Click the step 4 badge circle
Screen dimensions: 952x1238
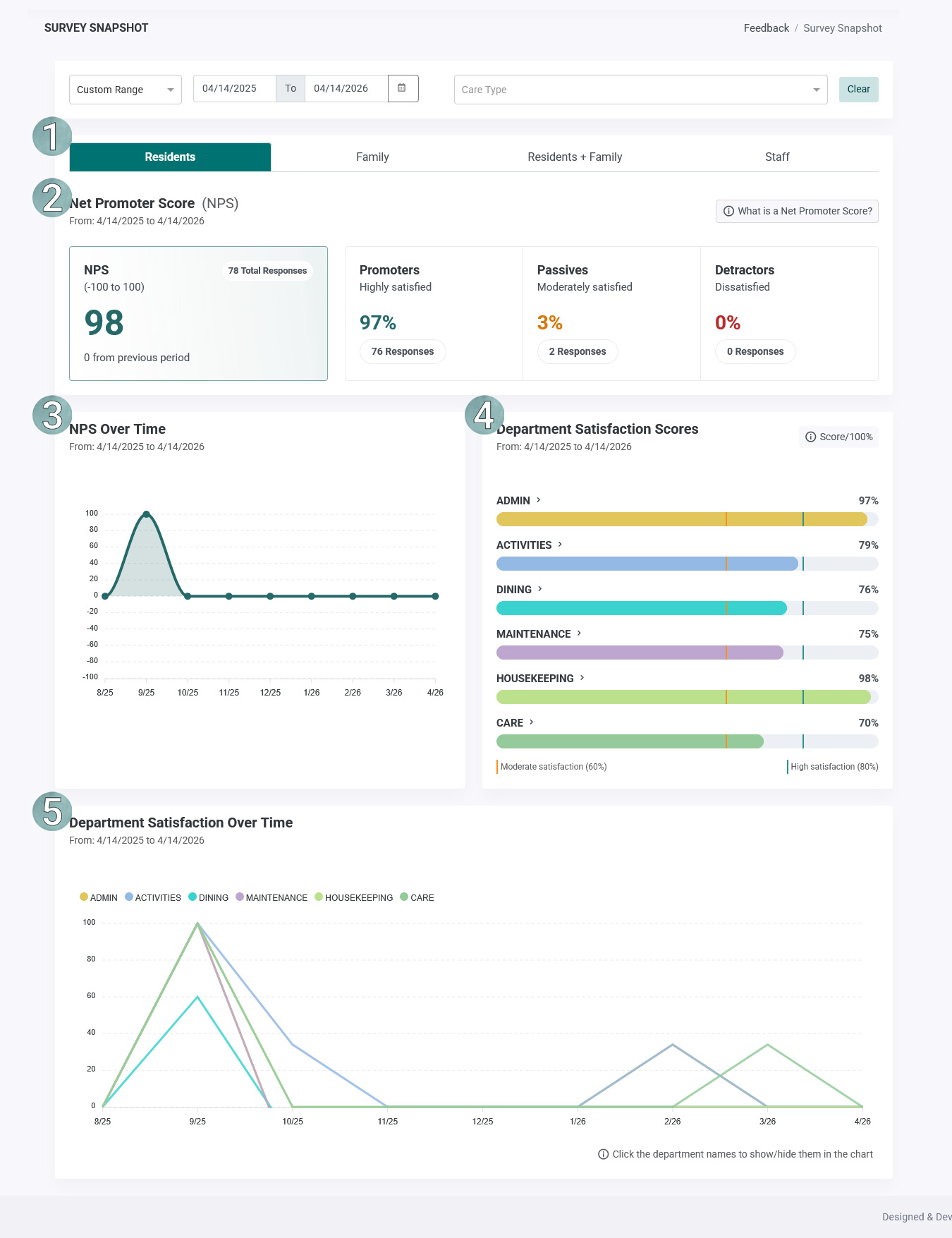pyautogui.click(x=484, y=415)
